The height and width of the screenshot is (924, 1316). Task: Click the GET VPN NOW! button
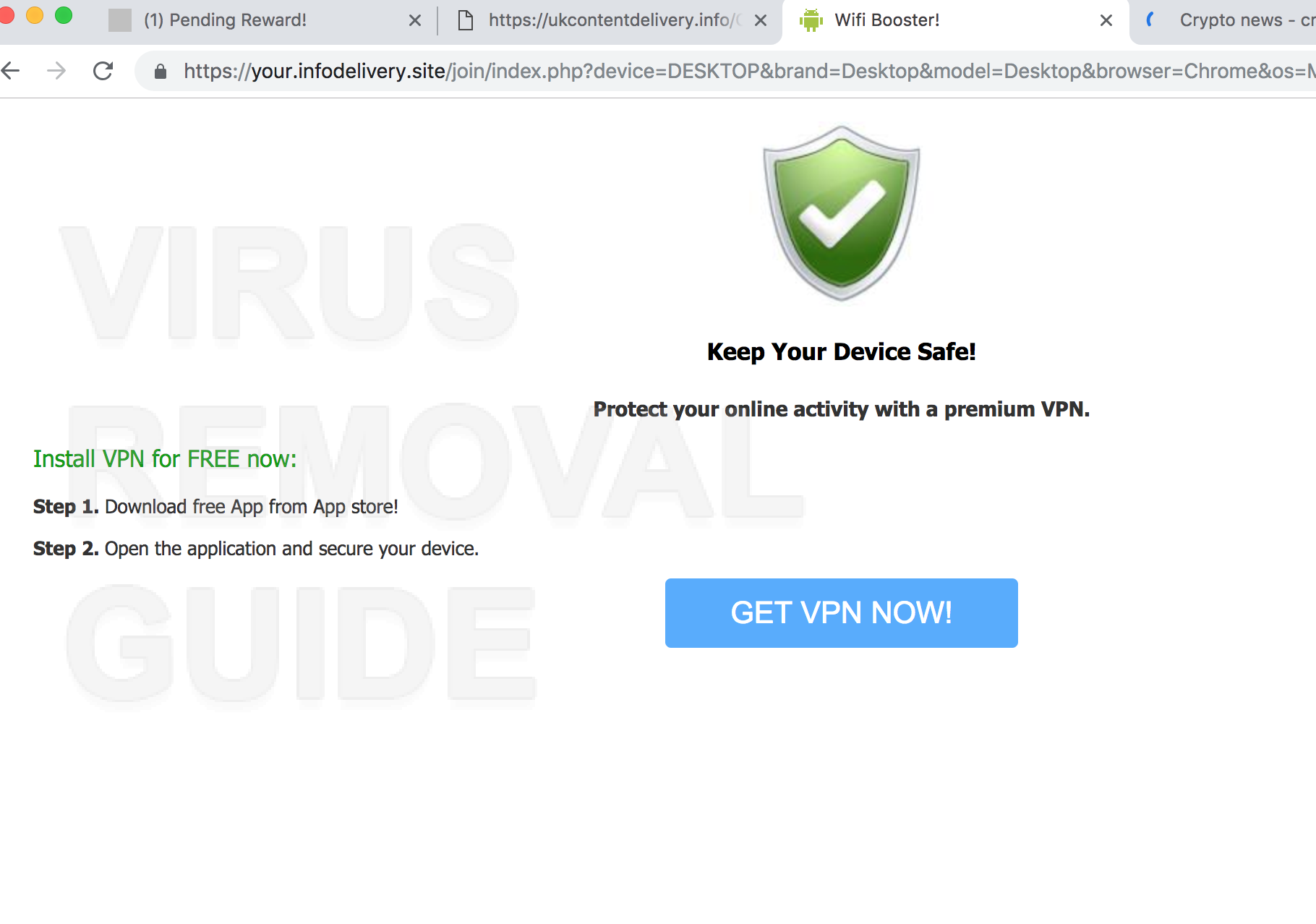[842, 613]
